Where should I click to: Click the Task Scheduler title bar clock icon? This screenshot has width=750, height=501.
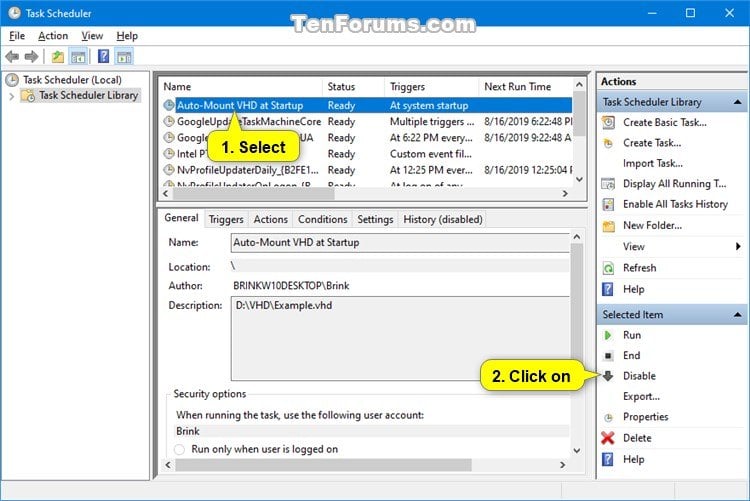pos(14,13)
